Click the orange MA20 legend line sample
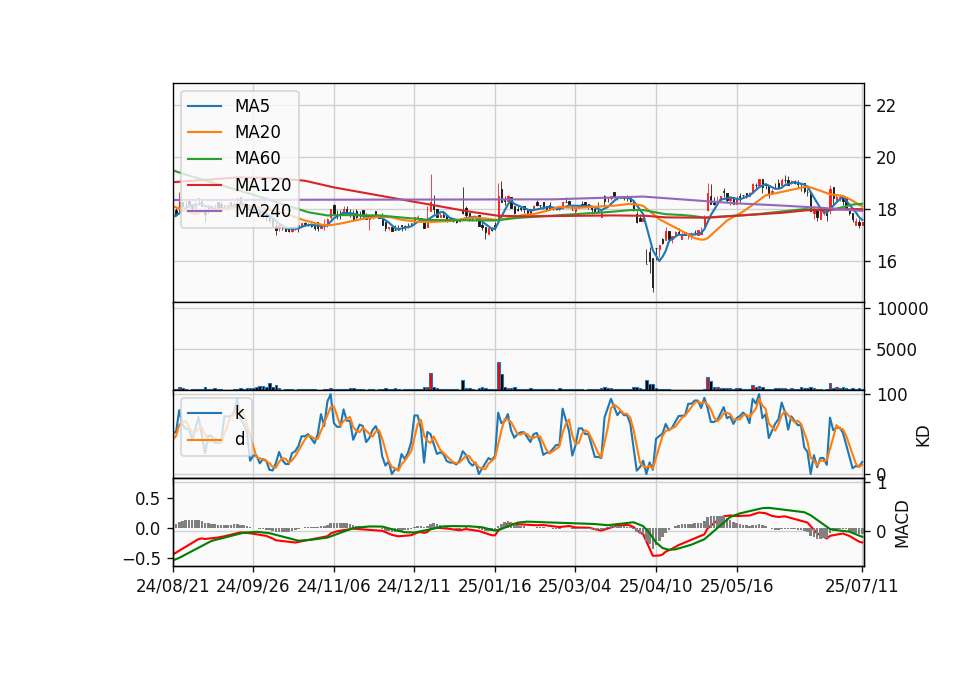960x690 pixels. point(204,132)
